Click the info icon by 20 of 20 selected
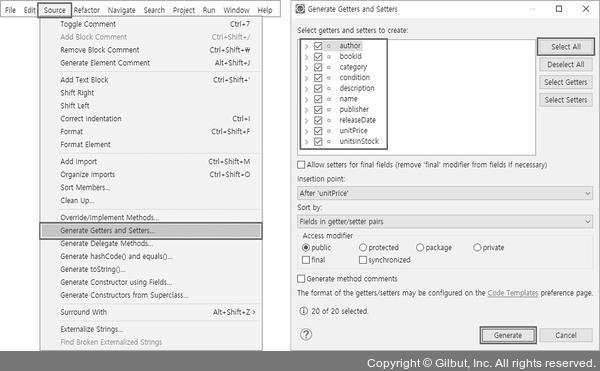The height and width of the screenshot is (371, 600). (x=303, y=311)
